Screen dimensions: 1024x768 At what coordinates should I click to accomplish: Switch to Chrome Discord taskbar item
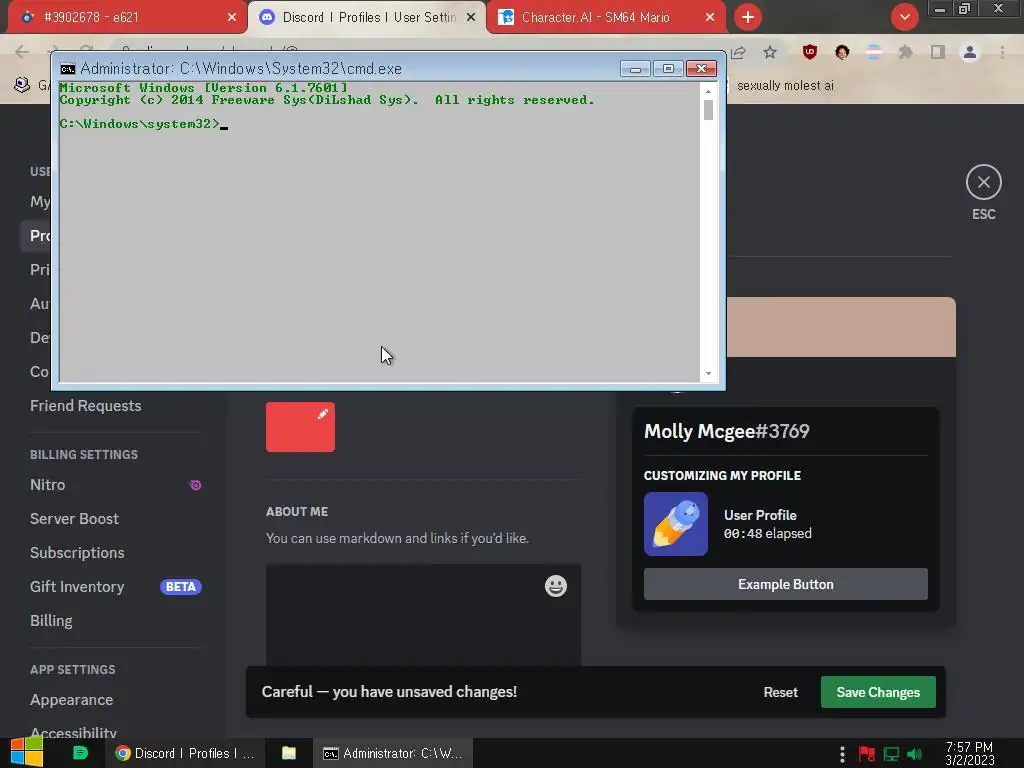point(185,753)
